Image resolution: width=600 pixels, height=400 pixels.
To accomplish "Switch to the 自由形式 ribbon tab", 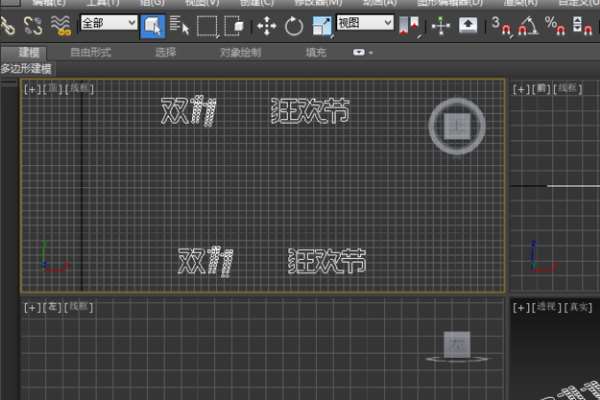I will [x=91, y=52].
